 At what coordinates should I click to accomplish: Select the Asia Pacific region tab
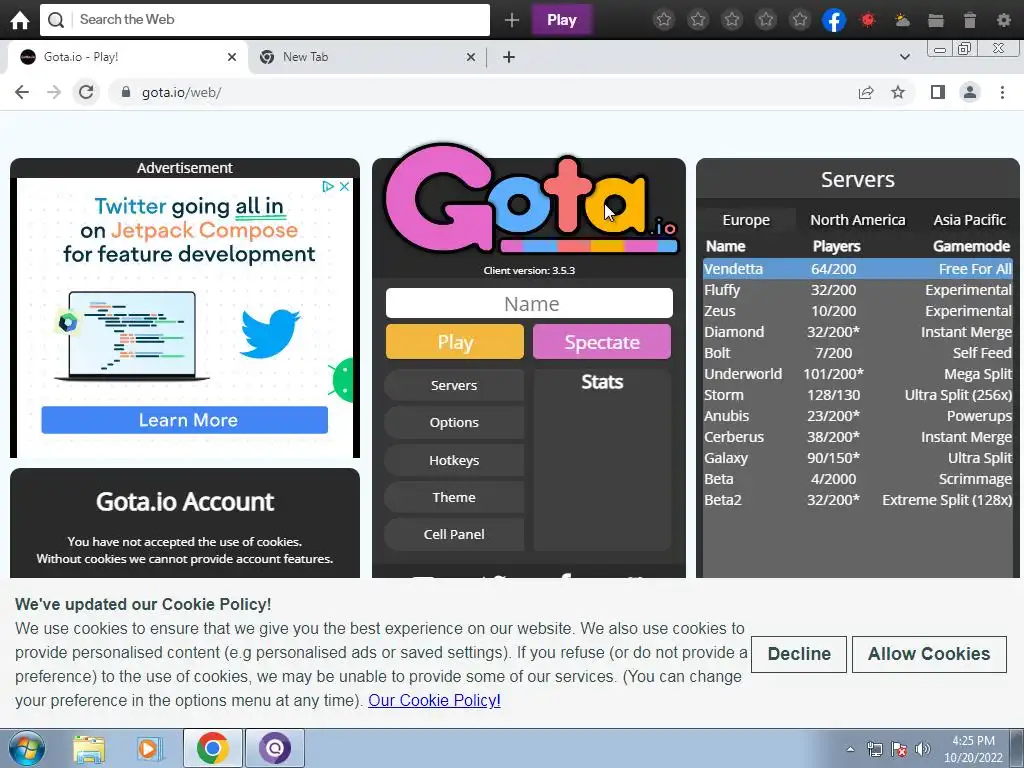(969, 220)
